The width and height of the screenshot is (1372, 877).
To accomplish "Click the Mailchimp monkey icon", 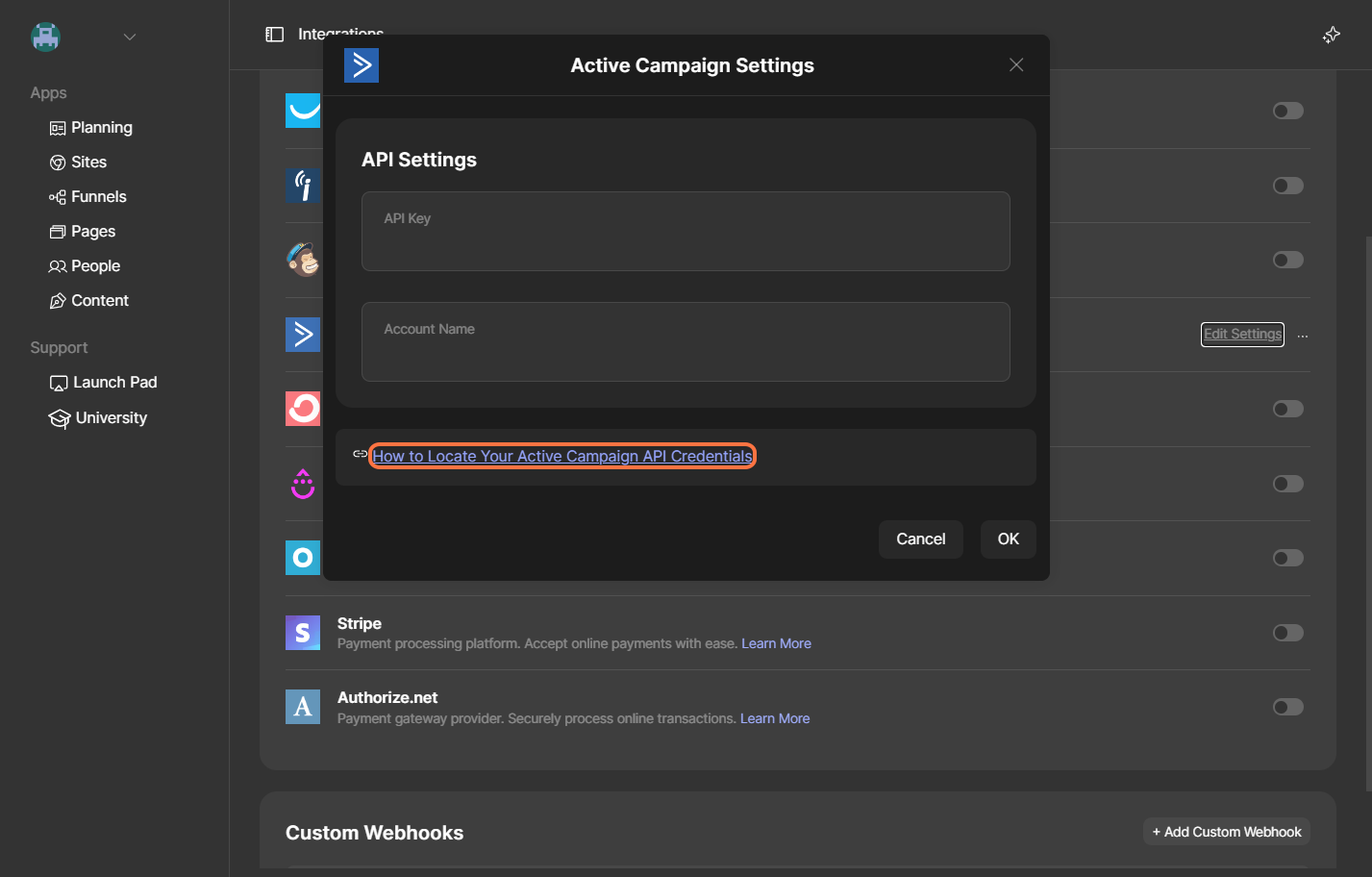I will click(x=303, y=260).
